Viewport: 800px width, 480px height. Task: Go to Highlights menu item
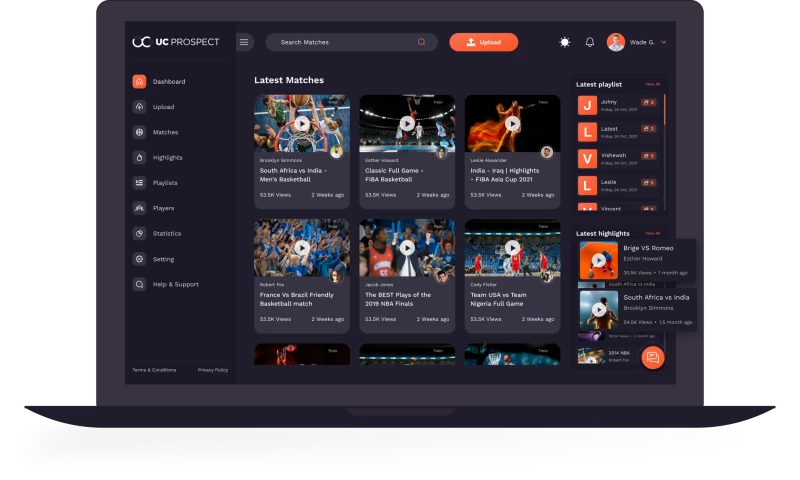(167, 158)
